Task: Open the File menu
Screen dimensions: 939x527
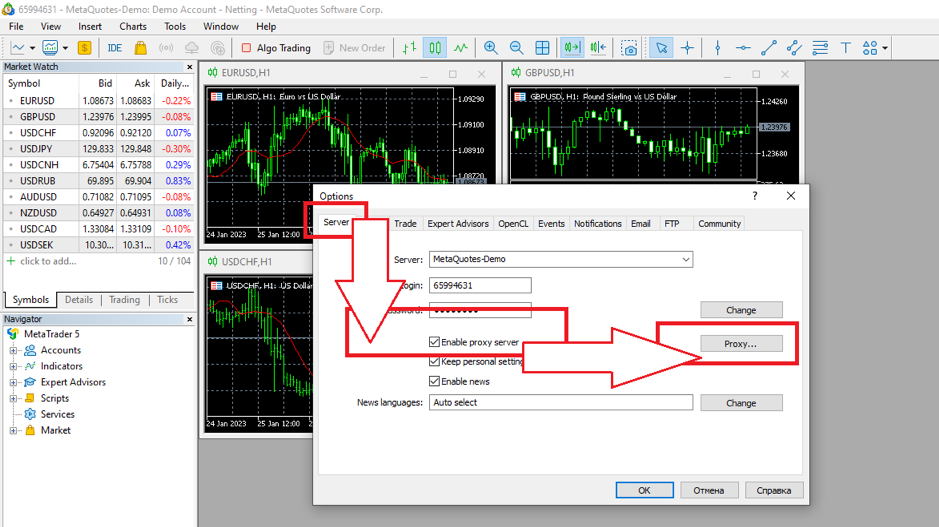Action: point(16,26)
